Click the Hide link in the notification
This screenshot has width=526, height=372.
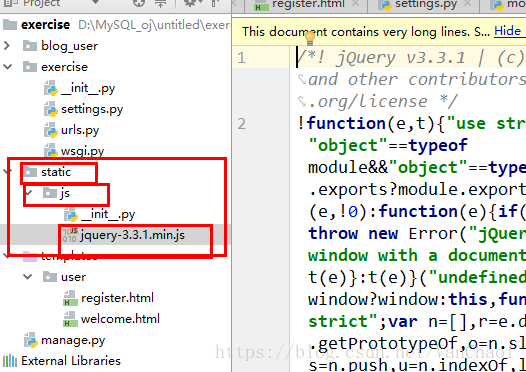coord(508,31)
